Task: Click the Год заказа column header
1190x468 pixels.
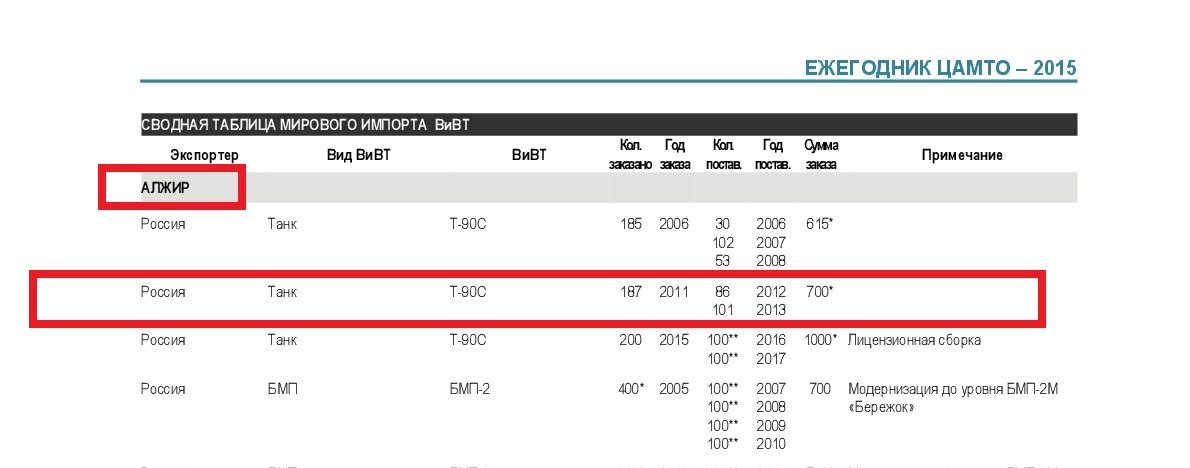Action: point(675,155)
